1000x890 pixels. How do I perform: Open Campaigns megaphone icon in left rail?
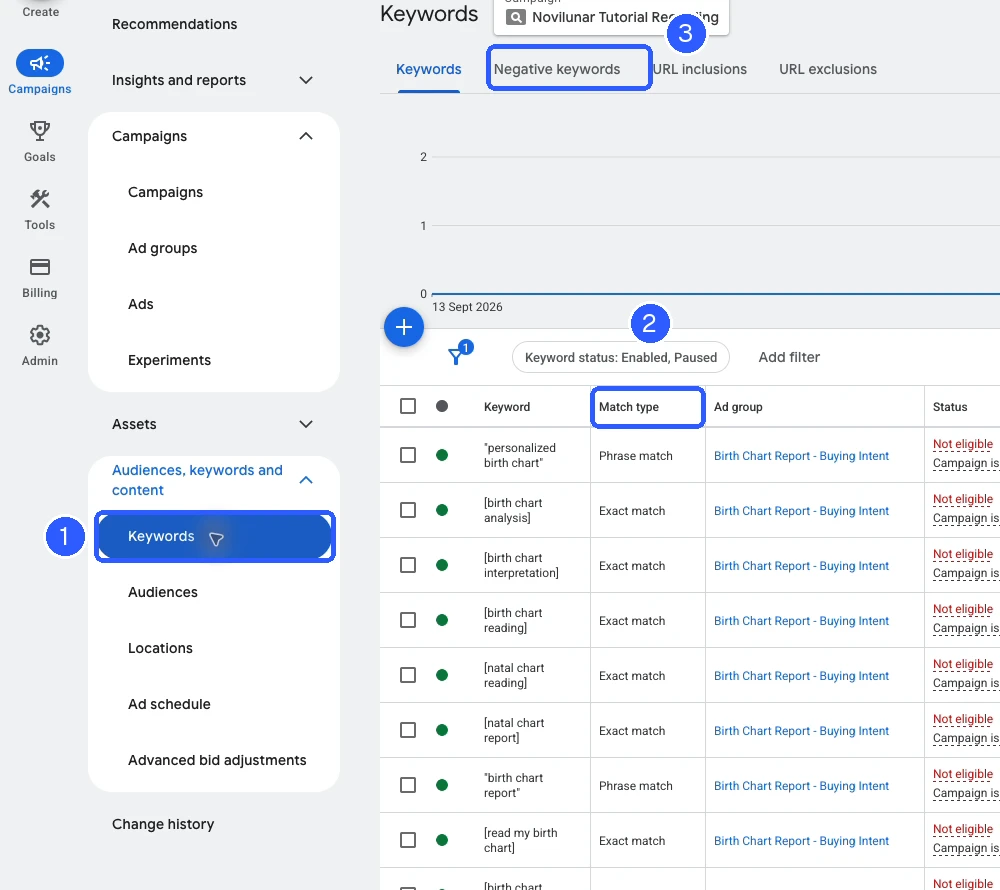tap(40, 63)
